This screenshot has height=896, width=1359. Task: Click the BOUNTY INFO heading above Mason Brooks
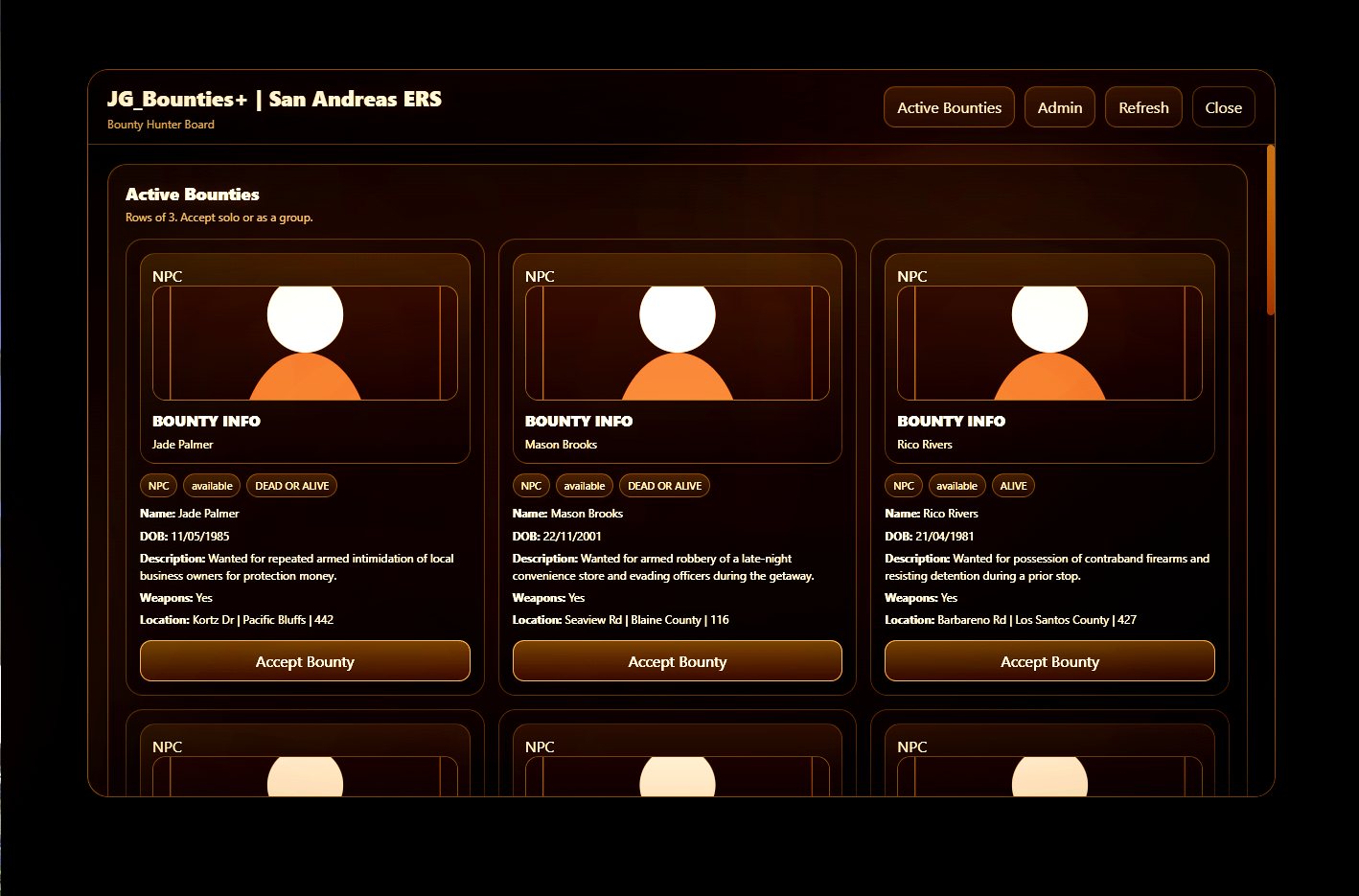coord(579,421)
